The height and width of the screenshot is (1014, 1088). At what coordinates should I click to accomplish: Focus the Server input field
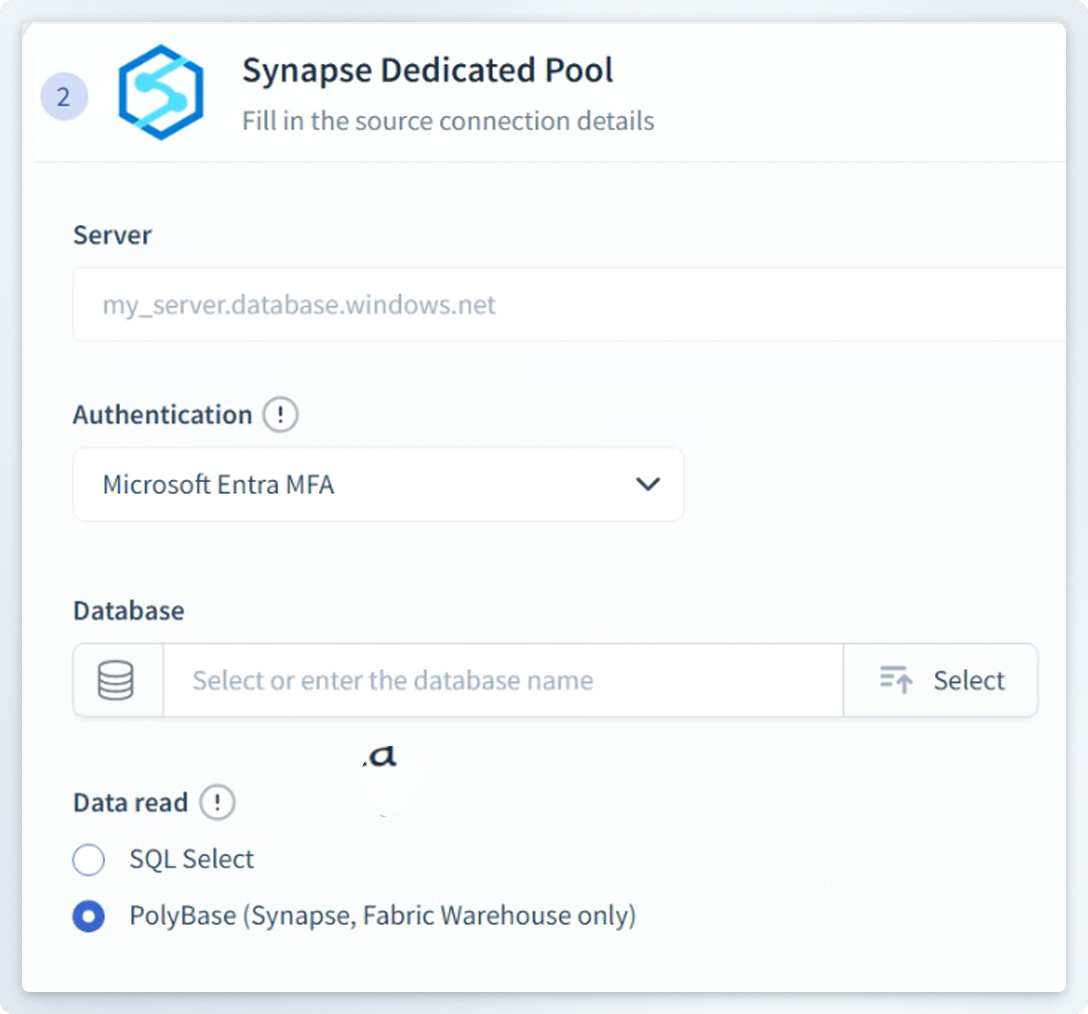[568, 304]
